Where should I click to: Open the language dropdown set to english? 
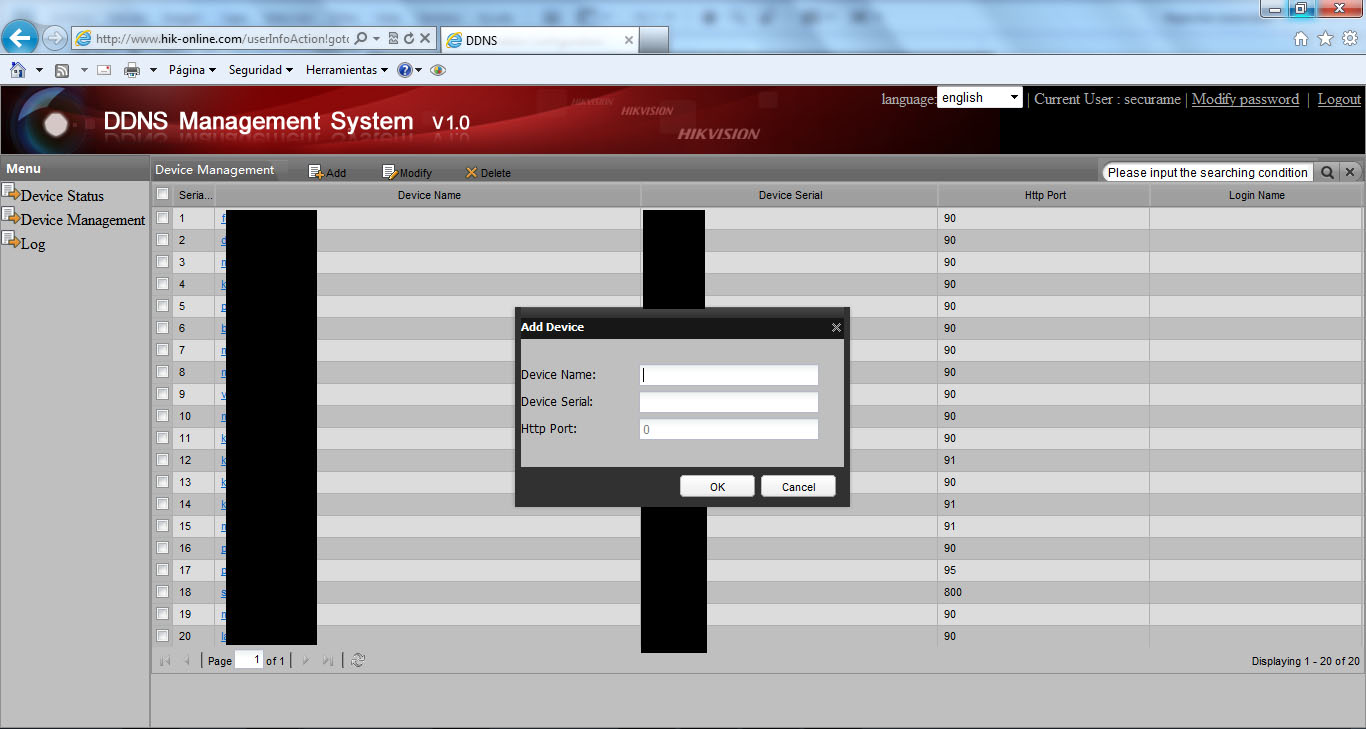pyautogui.click(x=979, y=97)
